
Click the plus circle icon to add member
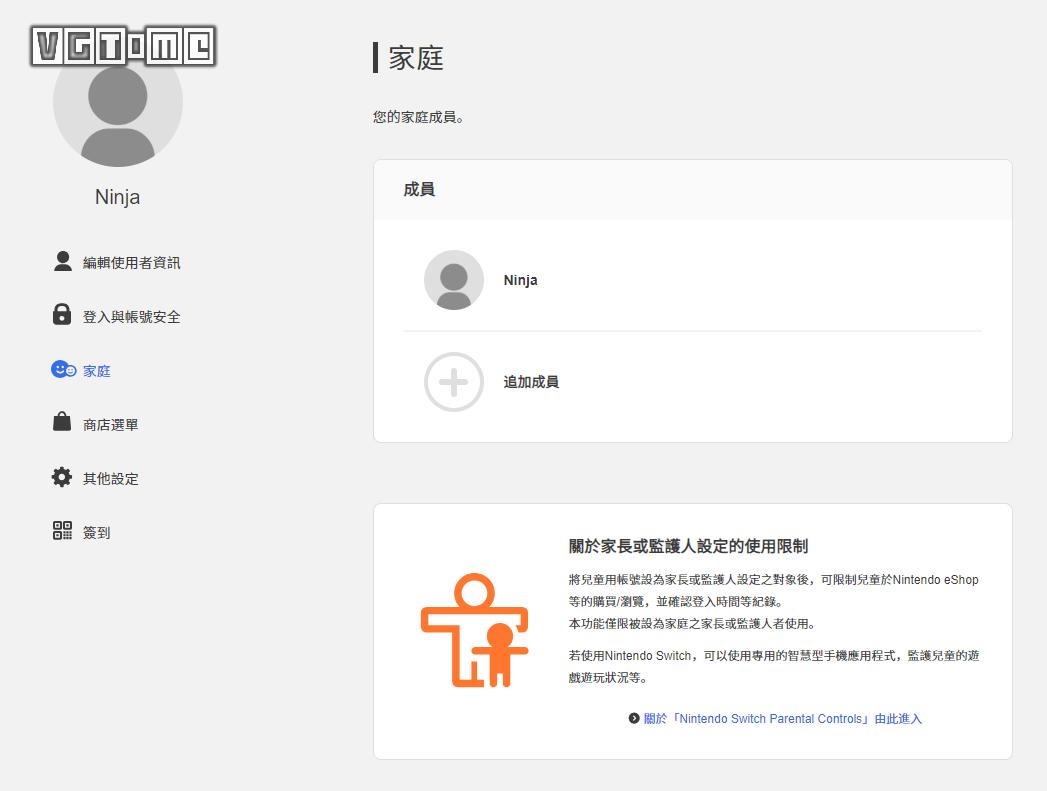pos(453,382)
